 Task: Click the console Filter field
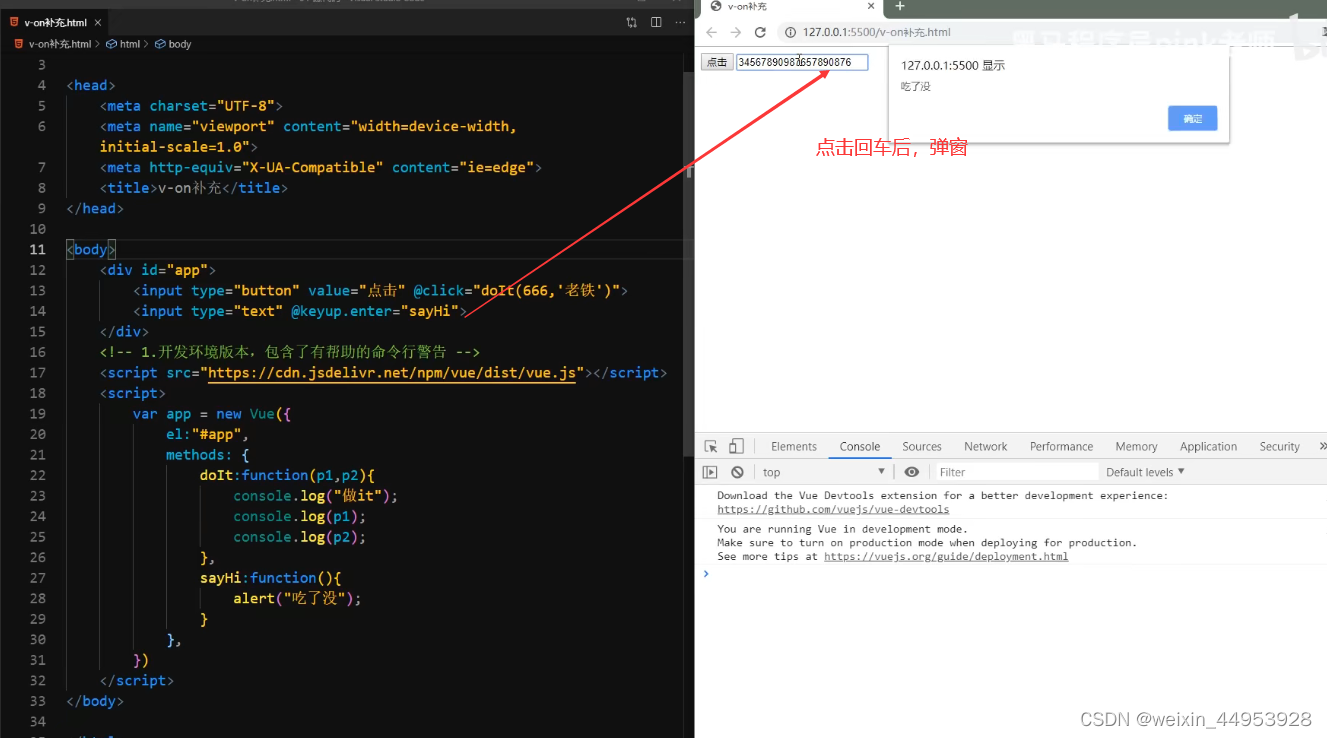pos(1015,472)
